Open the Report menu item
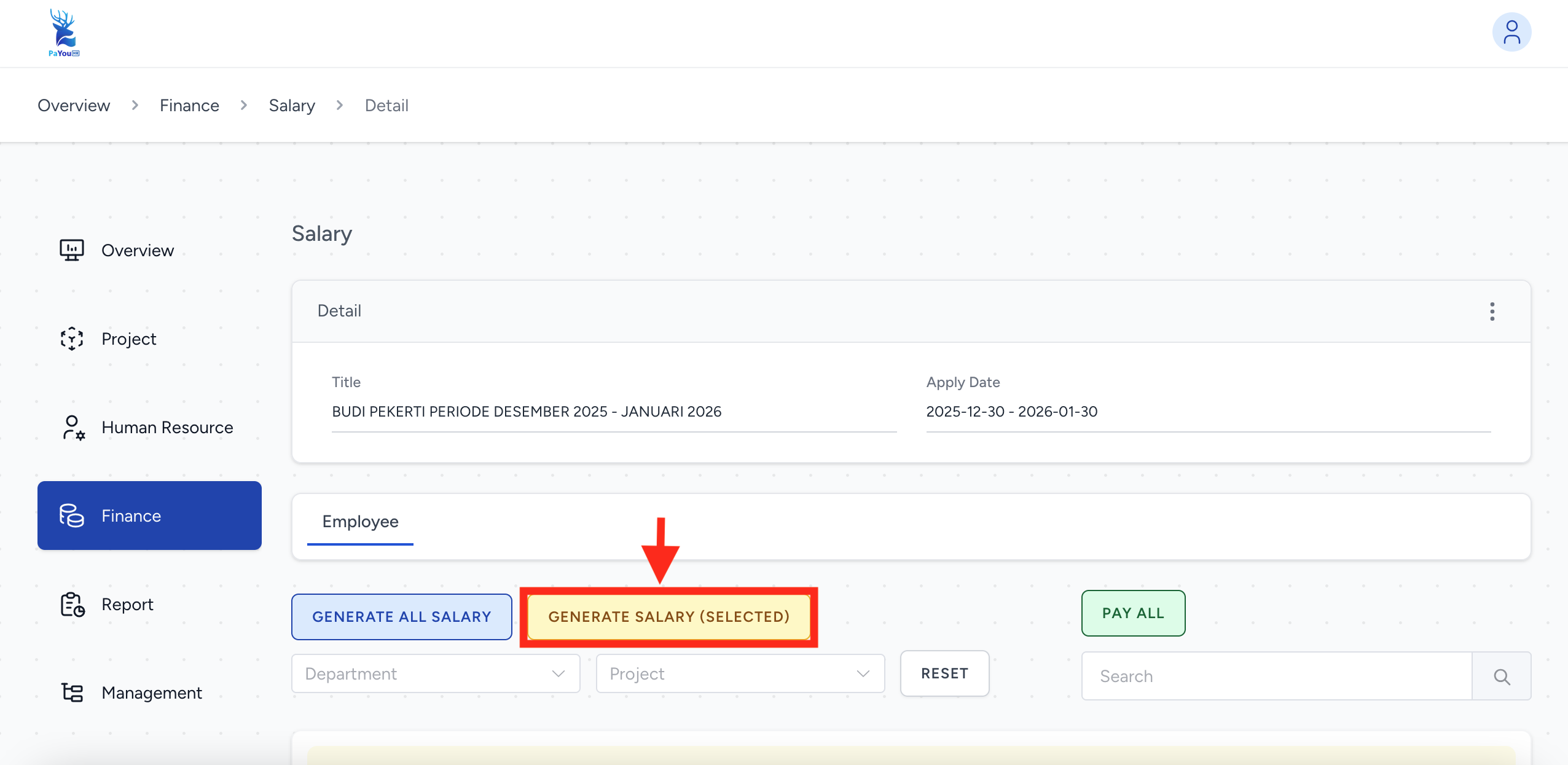1568x765 pixels. point(127,604)
